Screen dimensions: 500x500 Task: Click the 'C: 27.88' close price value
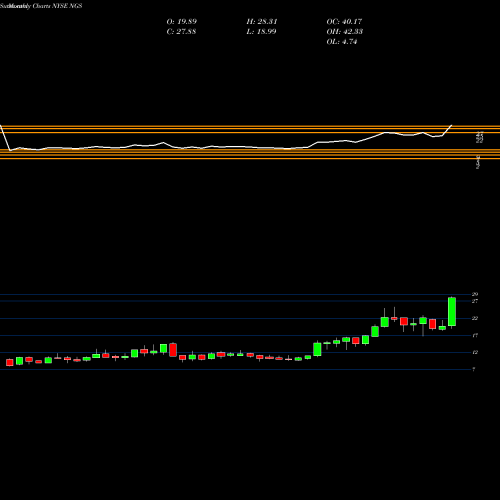[181, 32]
